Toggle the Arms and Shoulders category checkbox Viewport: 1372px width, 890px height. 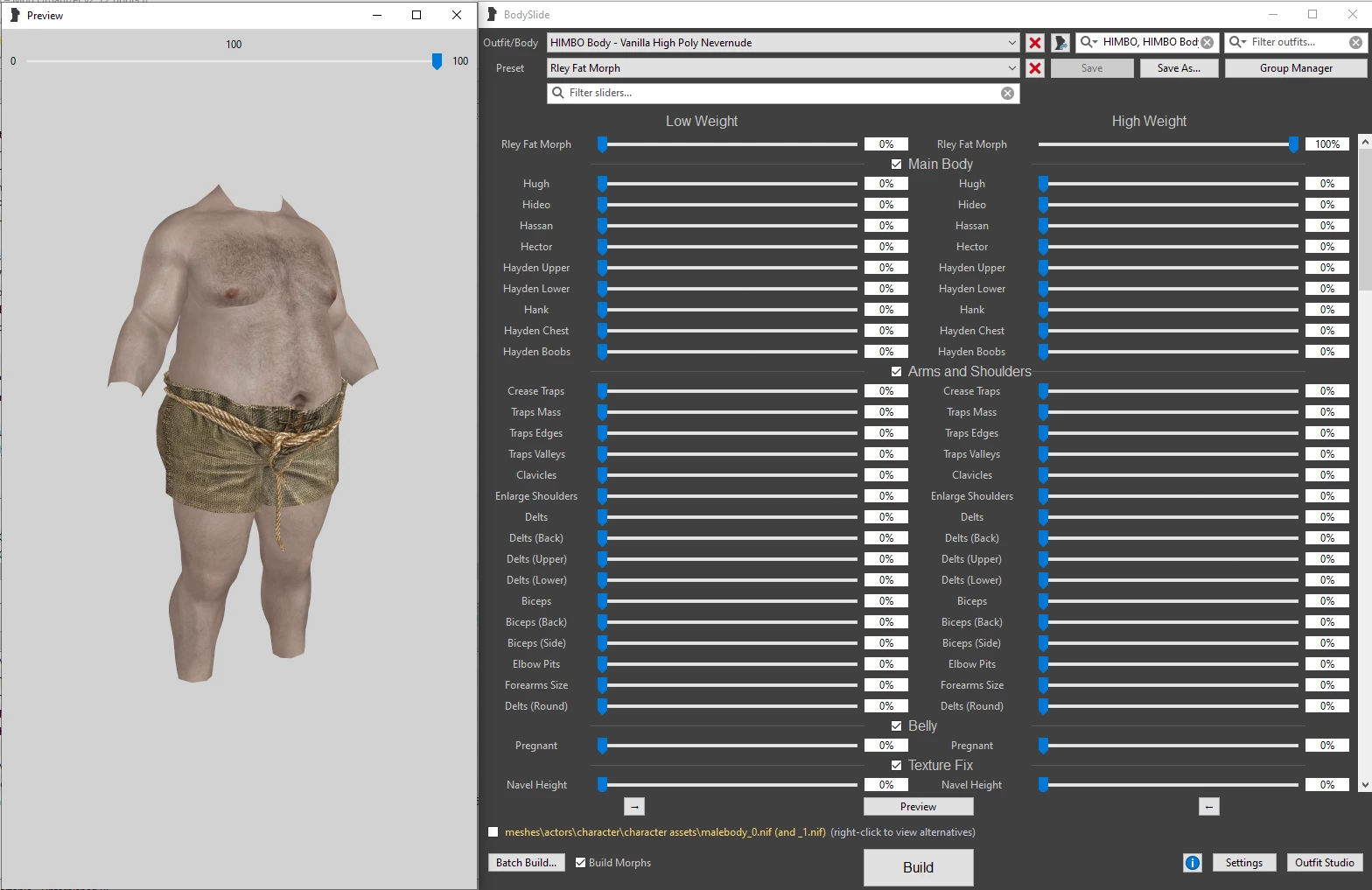pyautogui.click(x=896, y=372)
